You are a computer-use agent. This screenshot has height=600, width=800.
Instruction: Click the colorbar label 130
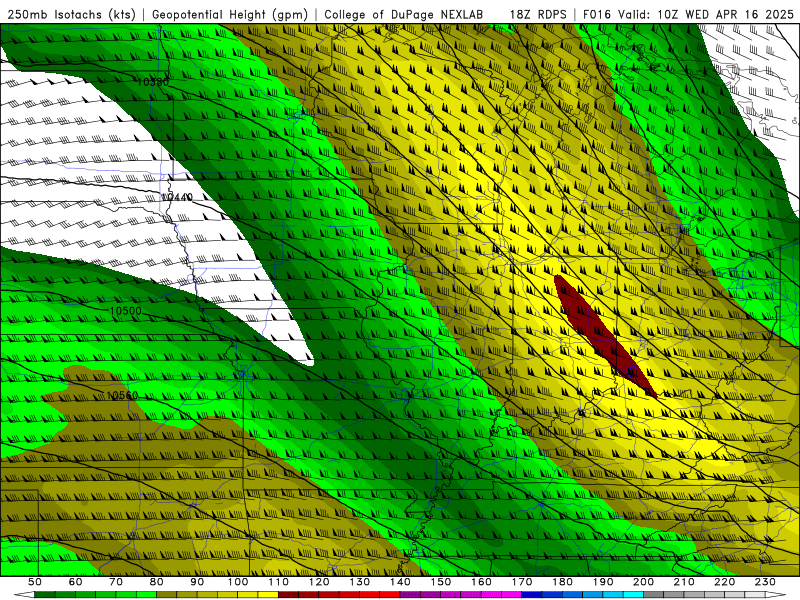[360, 582]
